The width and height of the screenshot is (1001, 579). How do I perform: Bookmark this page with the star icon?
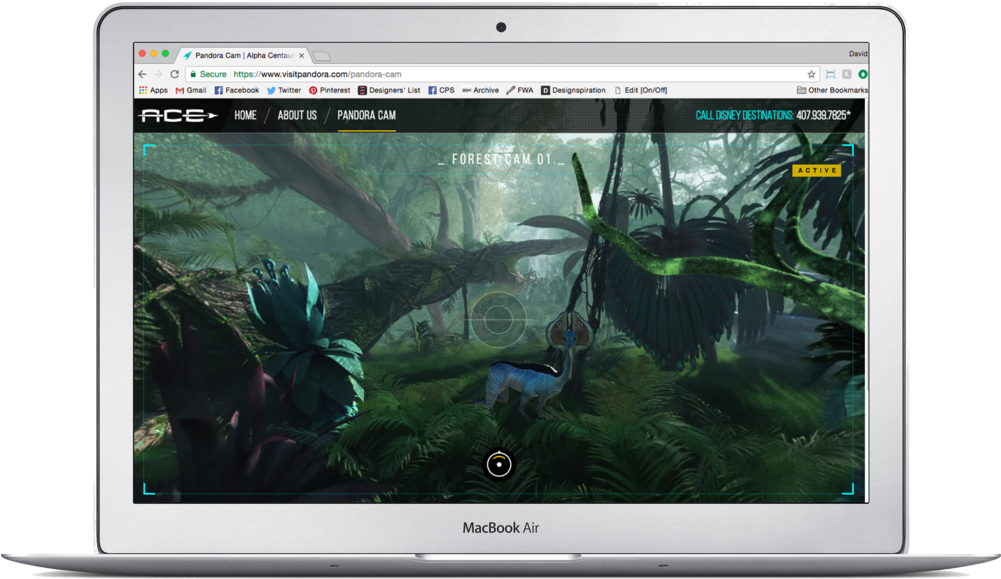point(811,74)
